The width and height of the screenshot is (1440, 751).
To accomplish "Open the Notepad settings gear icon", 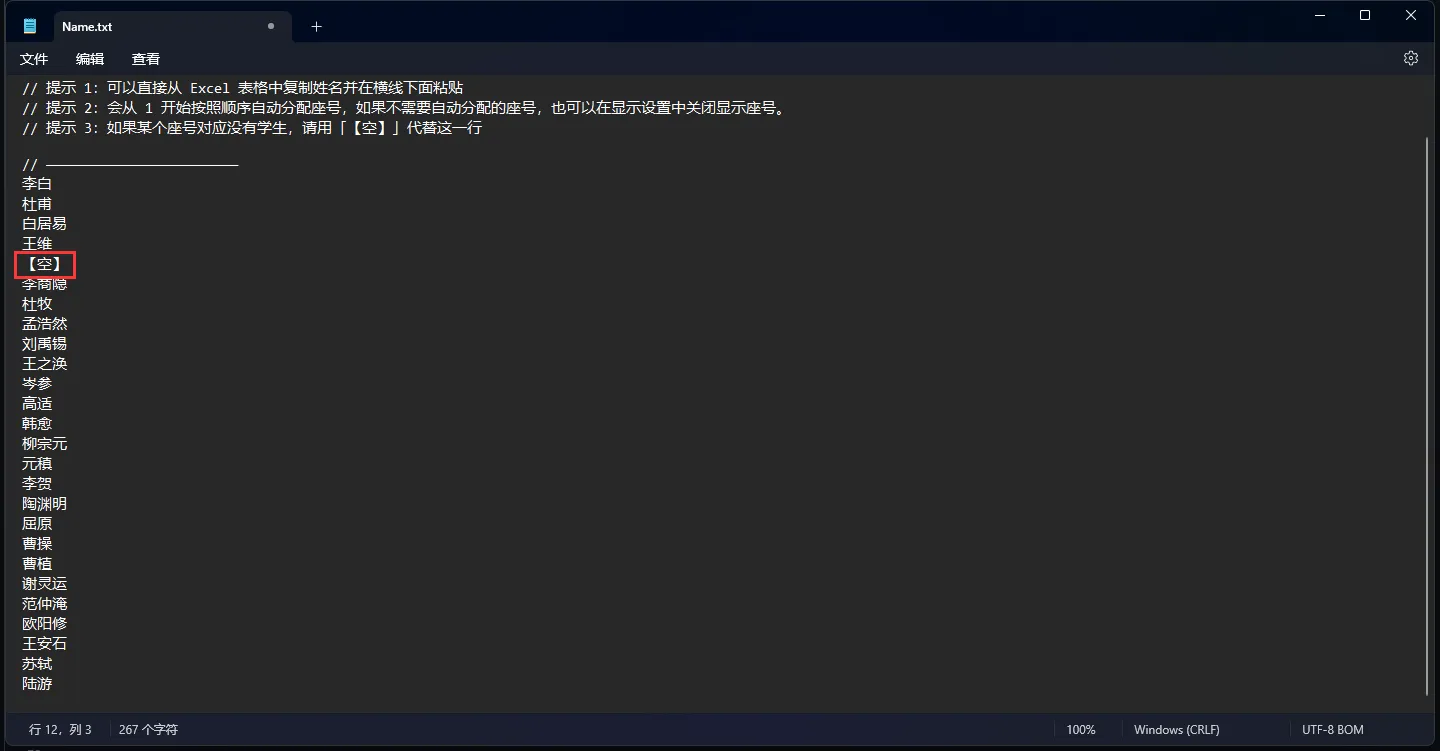I will [x=1410, y=58].
